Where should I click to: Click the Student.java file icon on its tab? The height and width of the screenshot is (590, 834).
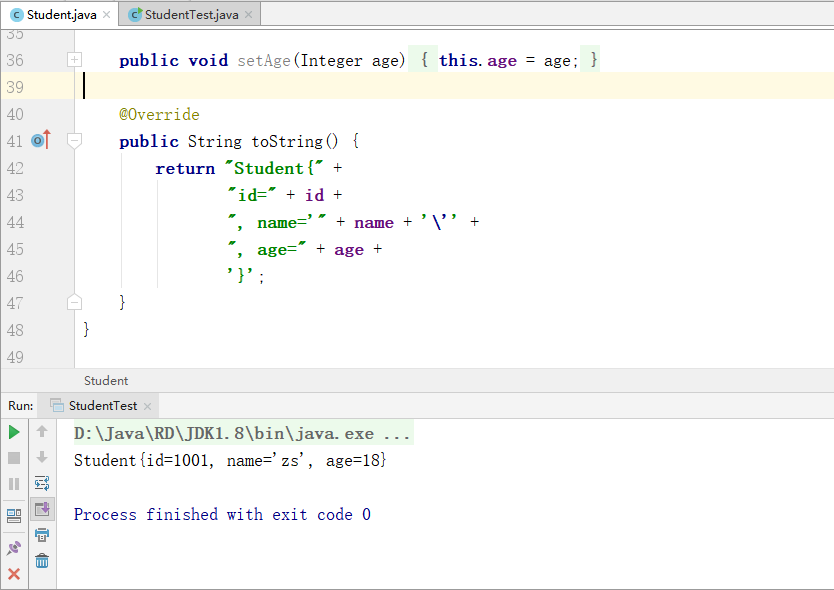[x=17, y=15]
